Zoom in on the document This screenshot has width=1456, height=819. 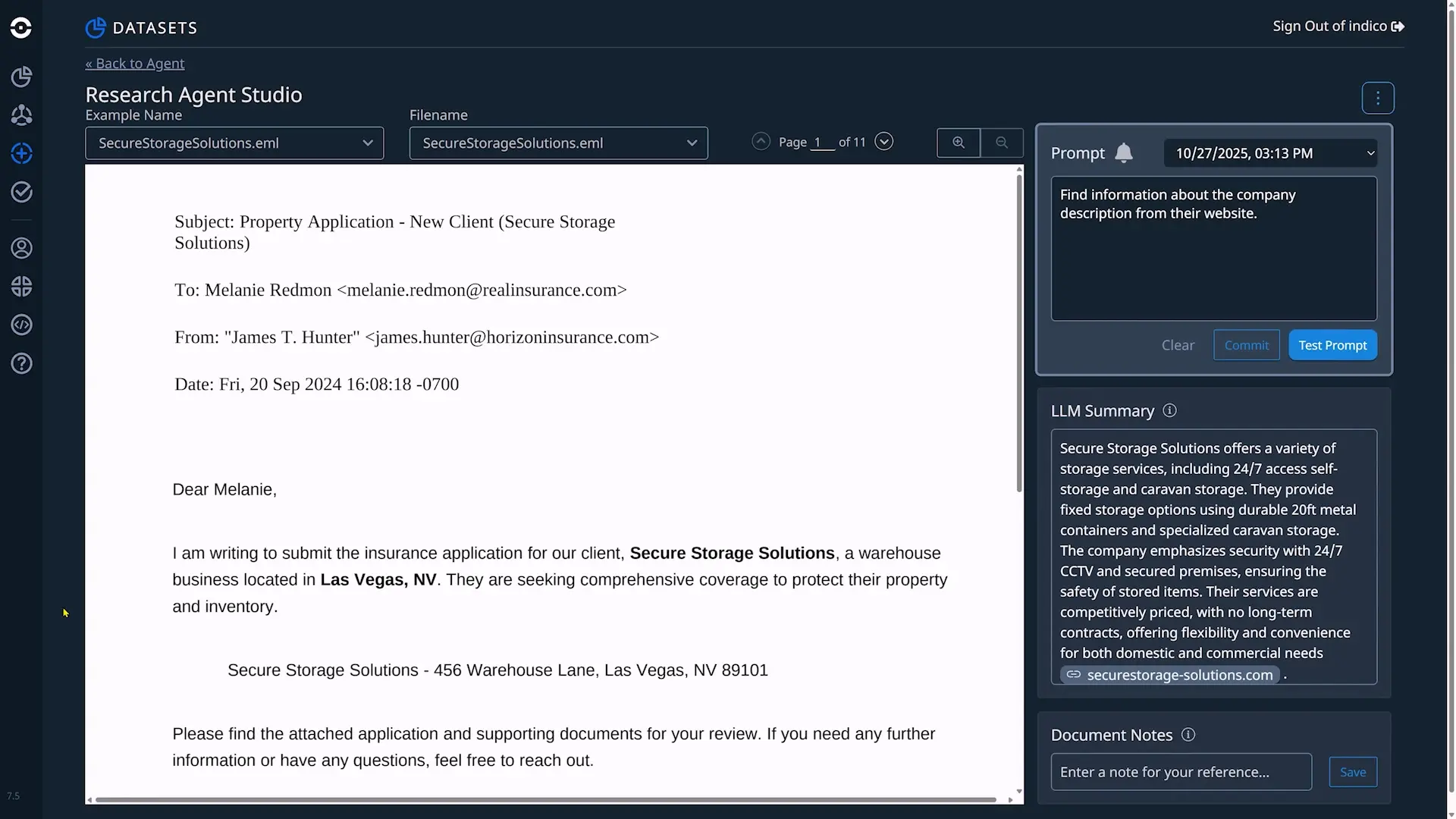[959, 143]
